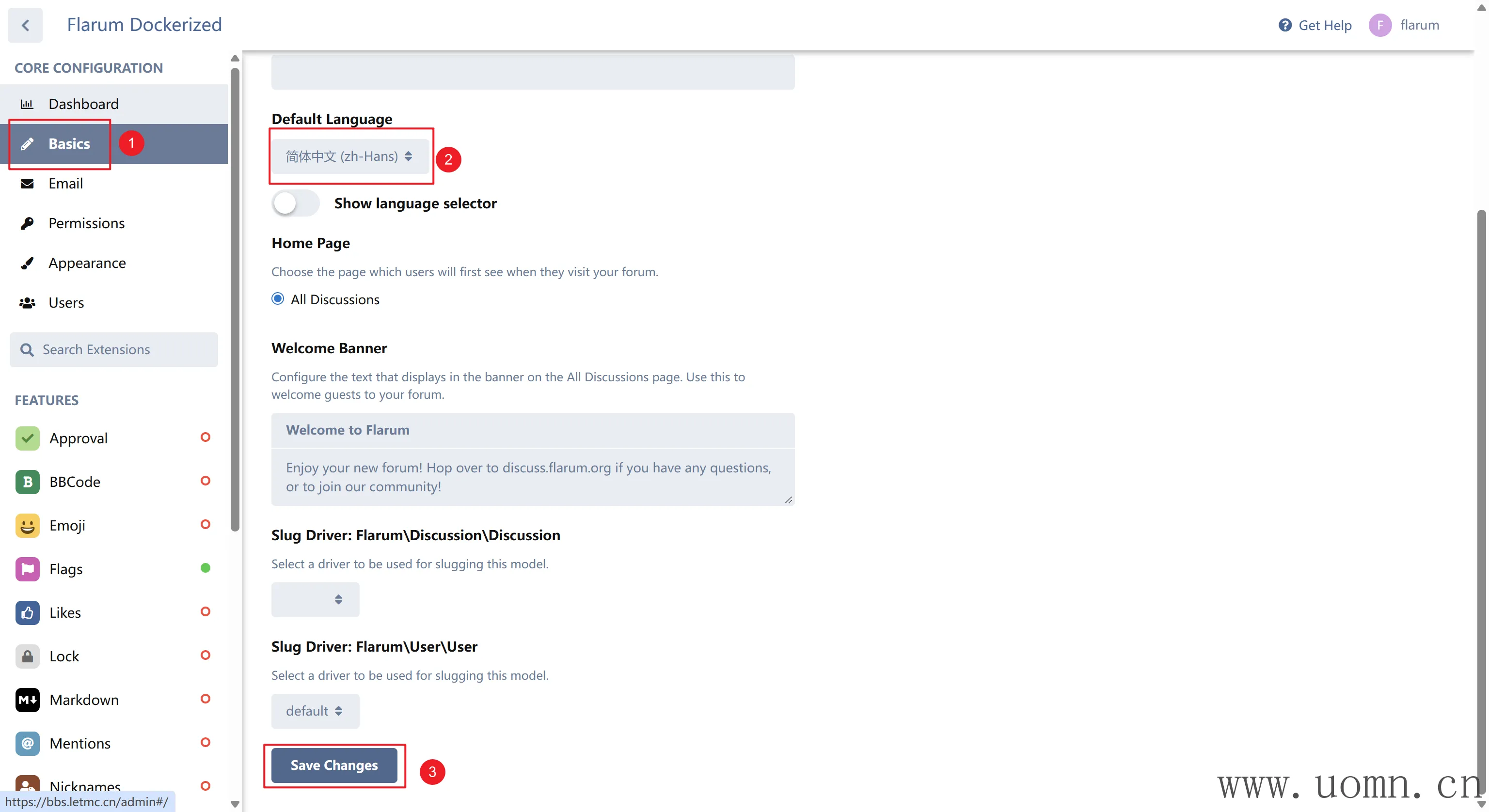This screenshot has width=1489, height=812.
Task: Open the Default Language dropdown
Action: tap(349, 156)
